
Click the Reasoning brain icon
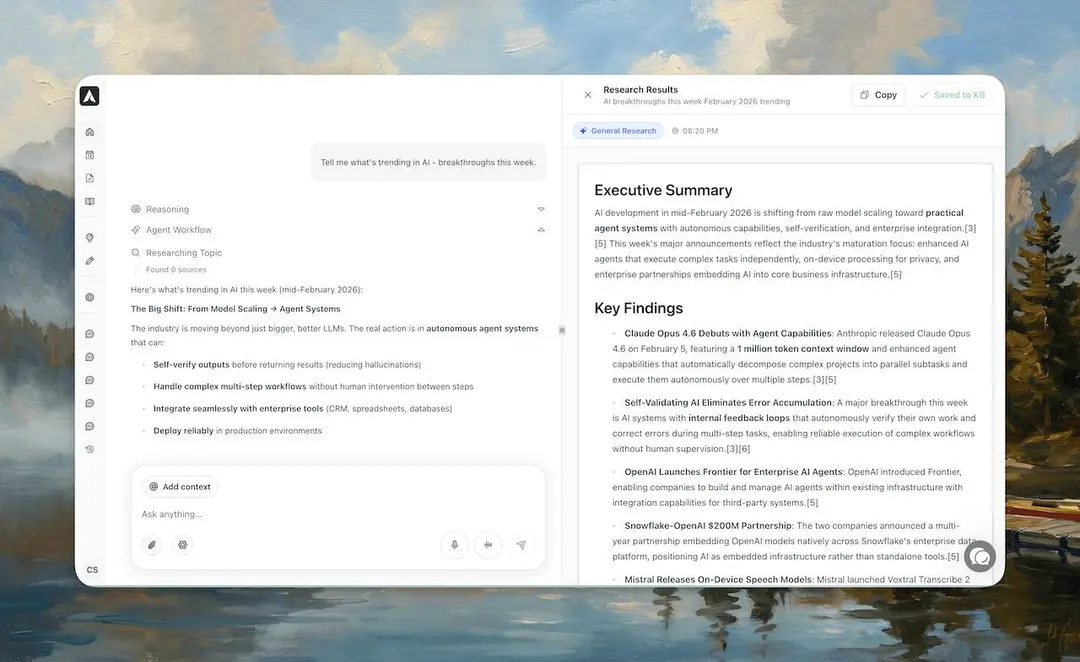pos(136,209)
